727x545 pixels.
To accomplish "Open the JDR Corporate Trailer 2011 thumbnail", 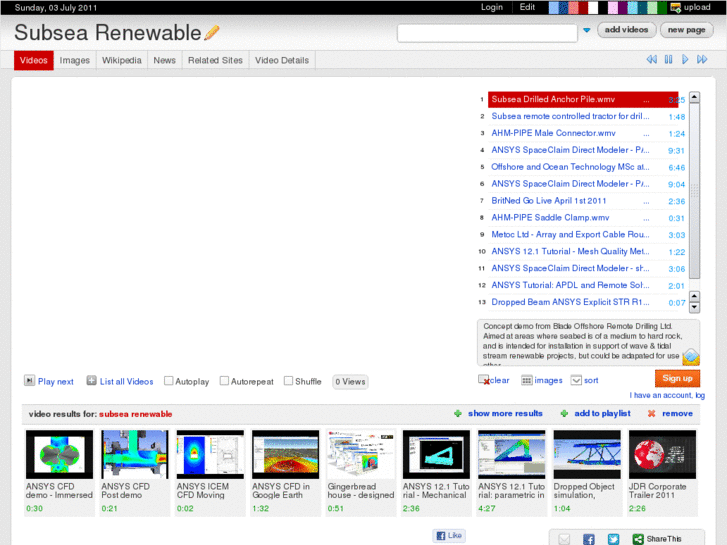I will [x=662, y=455].
